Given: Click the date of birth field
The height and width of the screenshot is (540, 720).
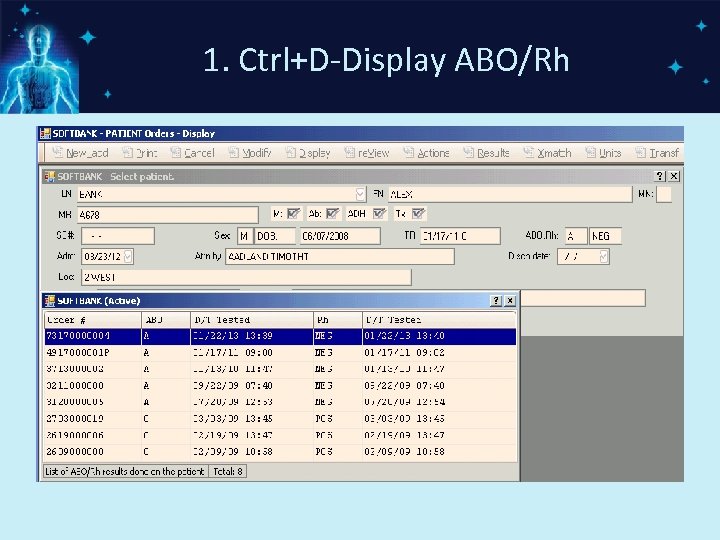Looking at the screenshot, I should (x=340, y=236).
